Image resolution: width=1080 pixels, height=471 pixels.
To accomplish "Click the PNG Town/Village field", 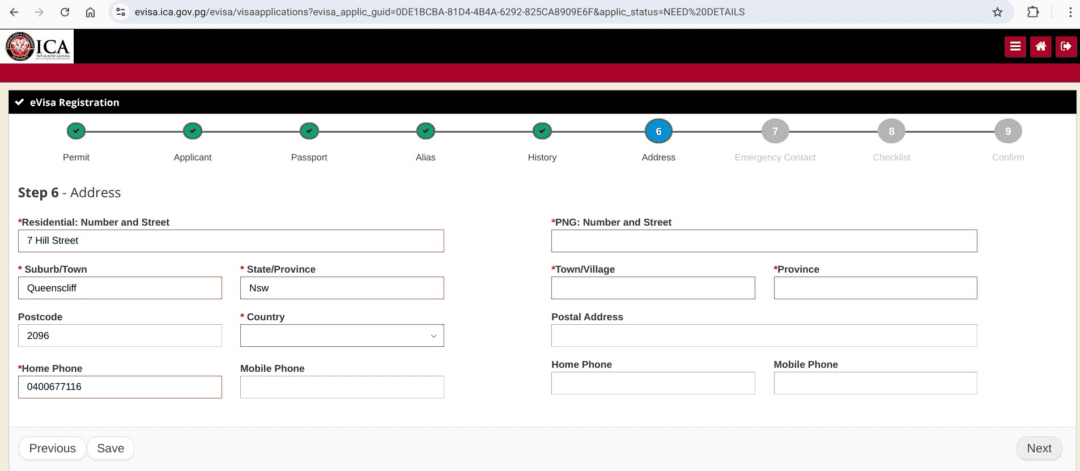I will pyautogui.click(x=653, y=288).
